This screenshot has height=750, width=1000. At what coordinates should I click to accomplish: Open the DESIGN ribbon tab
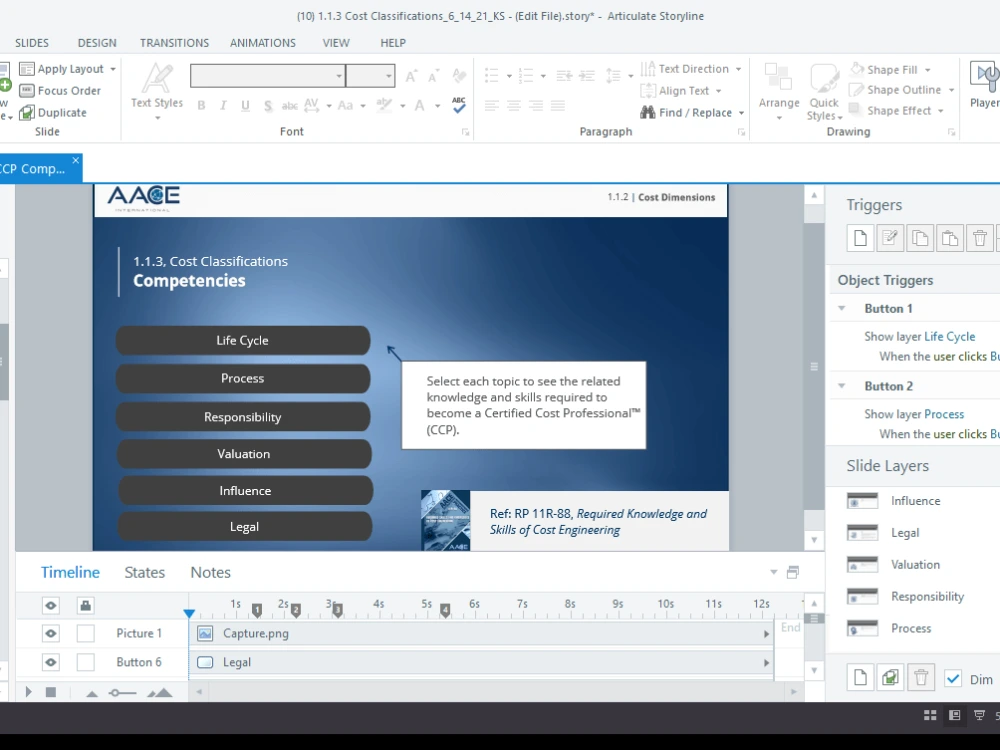97,43
